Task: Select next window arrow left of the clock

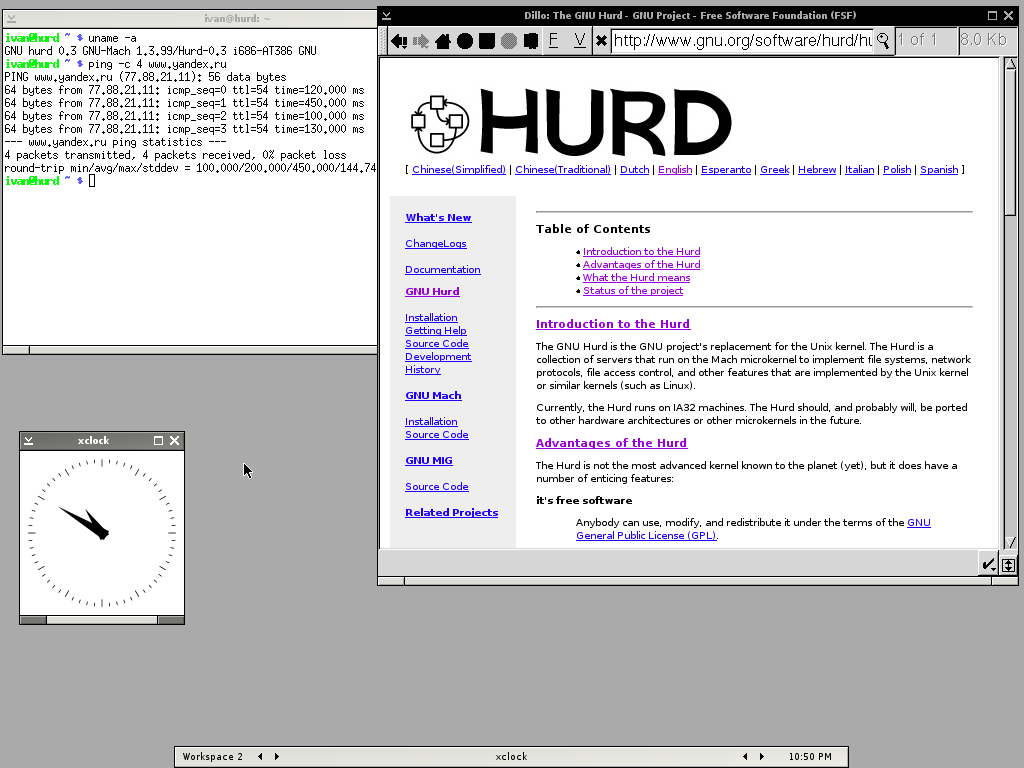Action: pos(761,756)
